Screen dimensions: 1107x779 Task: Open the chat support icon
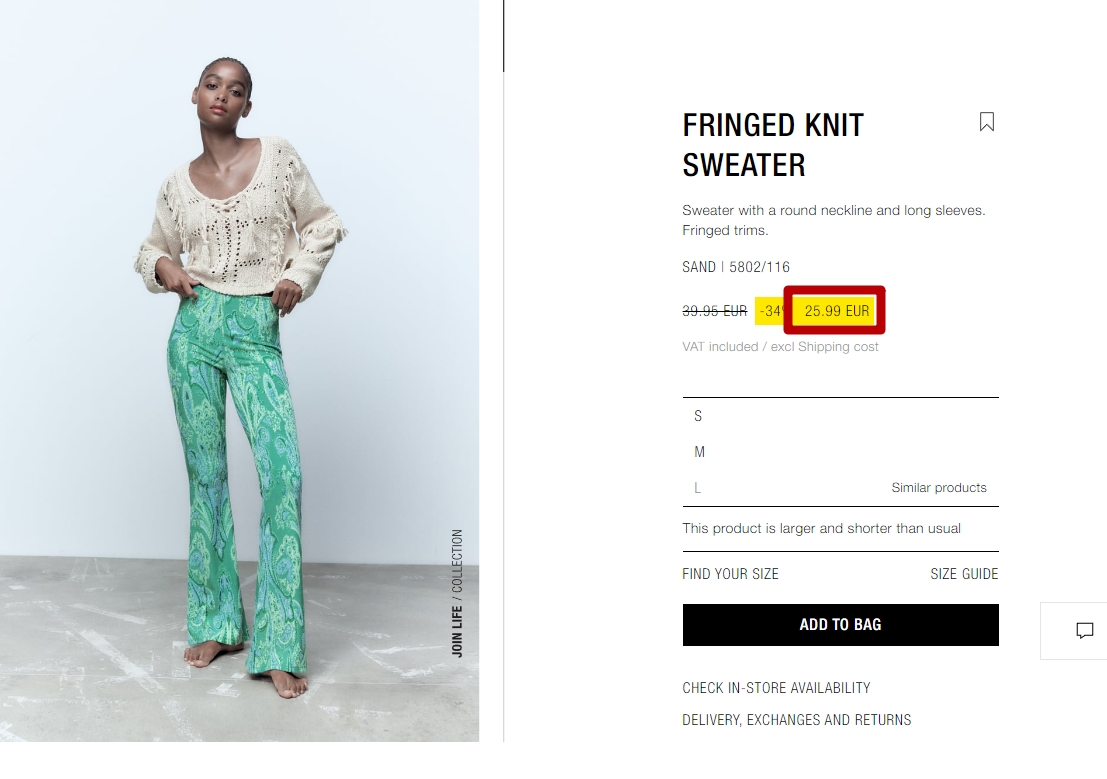(1084, 631)
